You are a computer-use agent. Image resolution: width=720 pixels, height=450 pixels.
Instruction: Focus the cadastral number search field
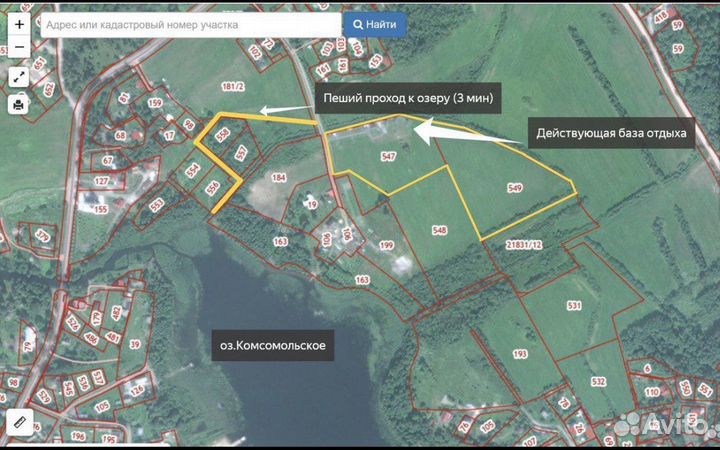(190, 24)
